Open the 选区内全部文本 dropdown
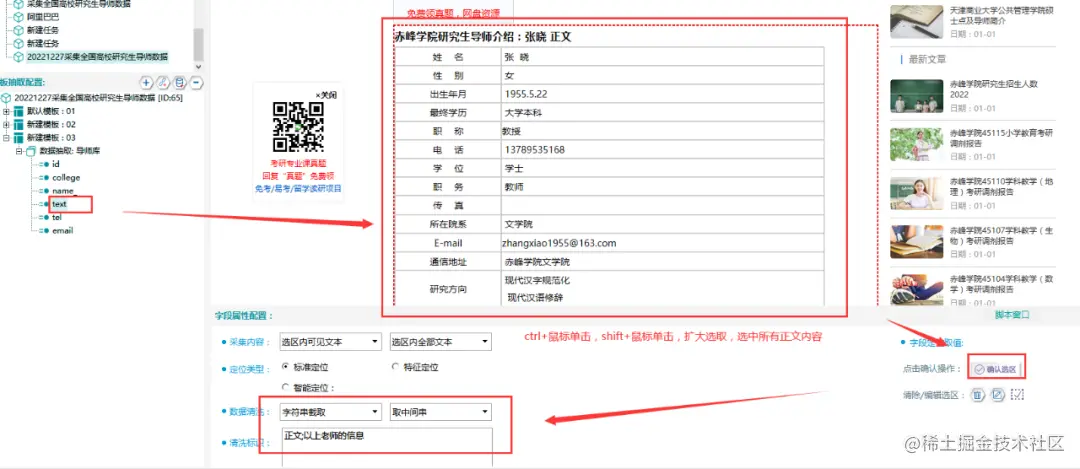The image size is (1080, 469). (x=440, y=342)
